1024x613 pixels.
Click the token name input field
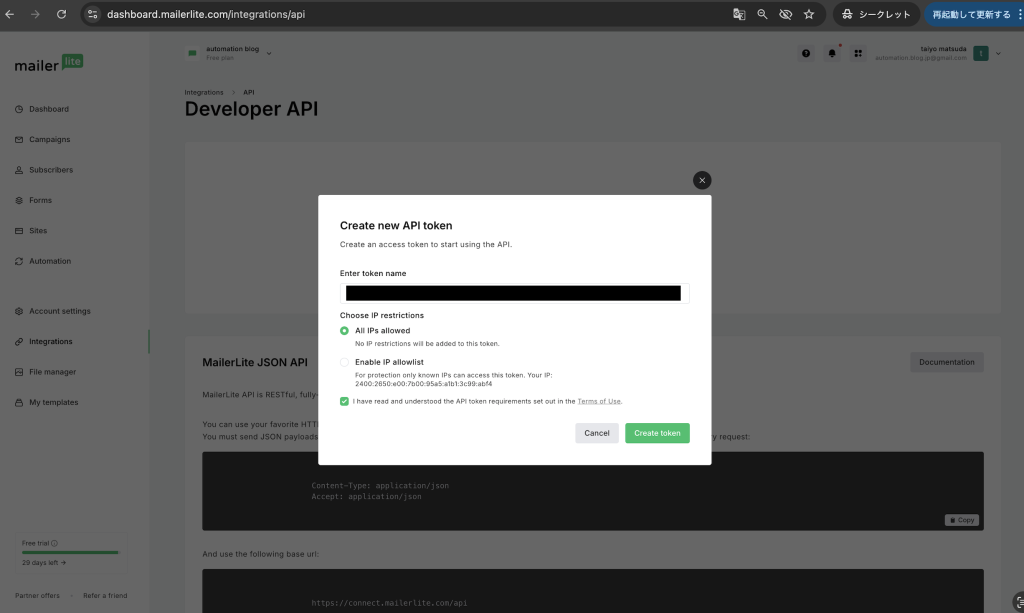pos(514,293)
